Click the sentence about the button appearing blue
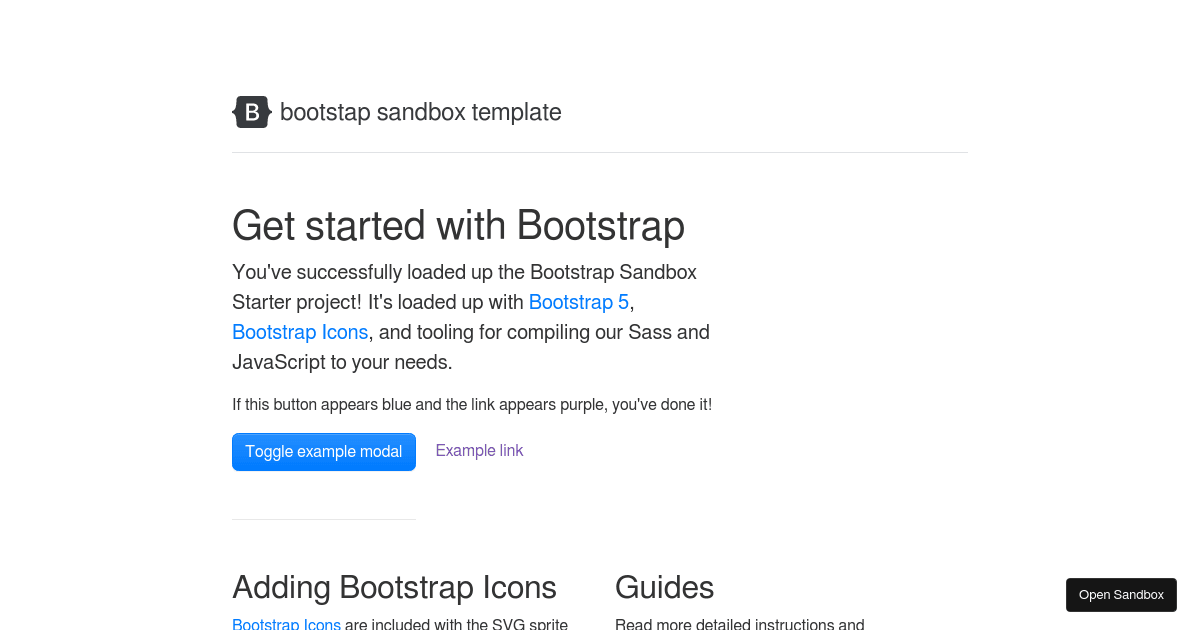This screenshot has width=1200, height=630. [471, 404]
